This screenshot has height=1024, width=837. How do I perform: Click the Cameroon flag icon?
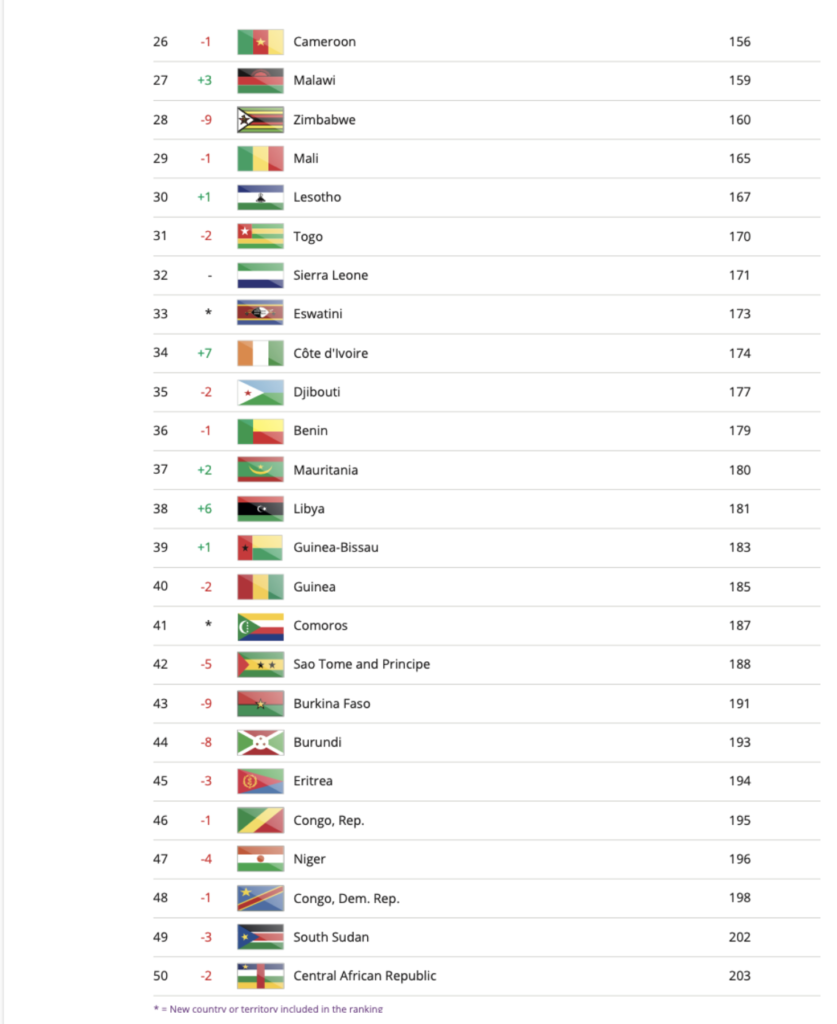coord(260,42)
